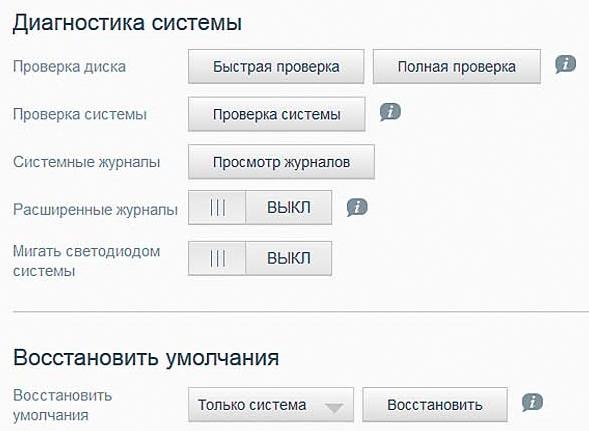Screen dimensions: 589x431
Task: Toggle Мигать светодиодом системы switch
Action: pyautogui.click(x=260, y=259)
